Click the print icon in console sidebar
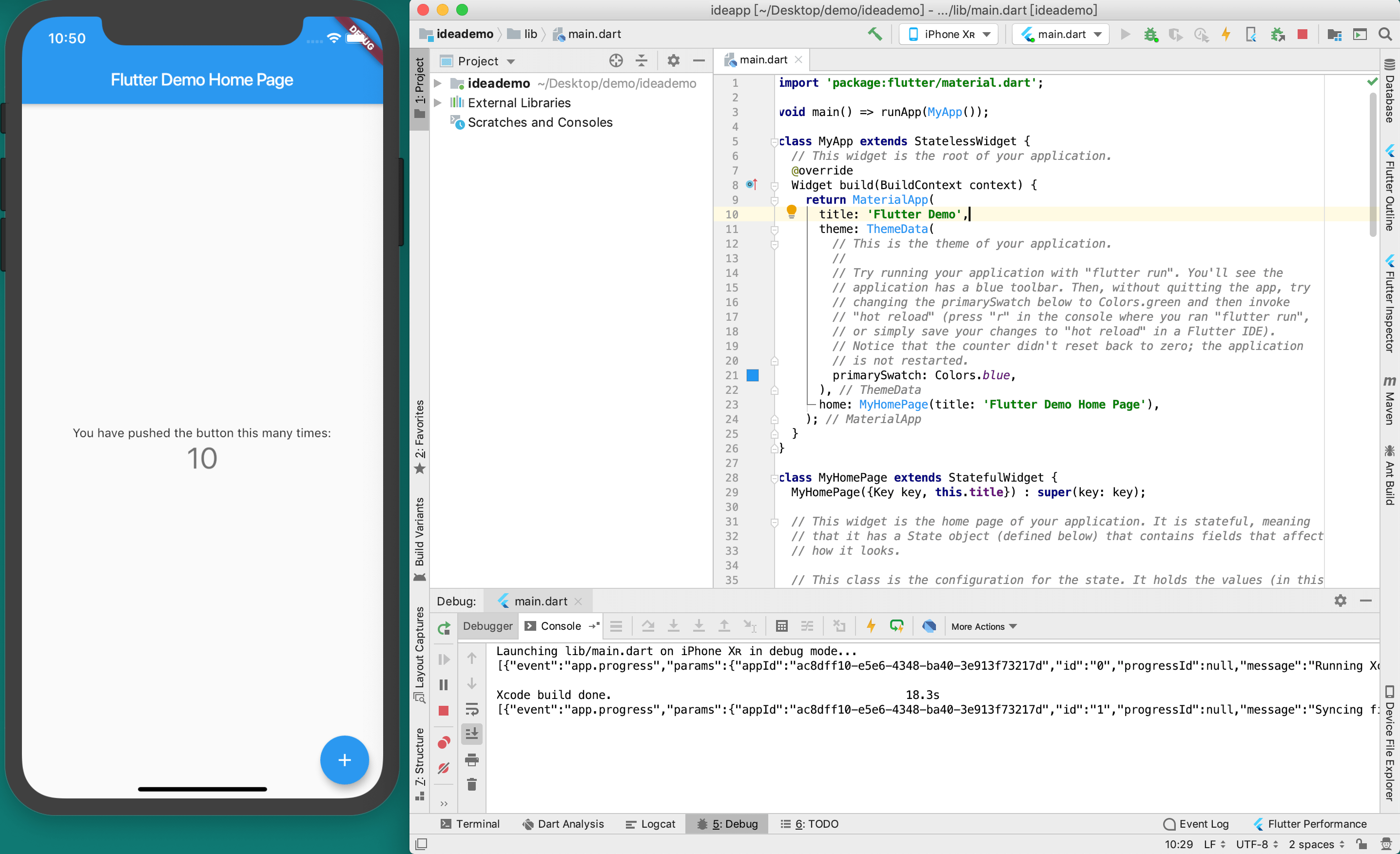1400x854 pixels. (x=471, y=759)
